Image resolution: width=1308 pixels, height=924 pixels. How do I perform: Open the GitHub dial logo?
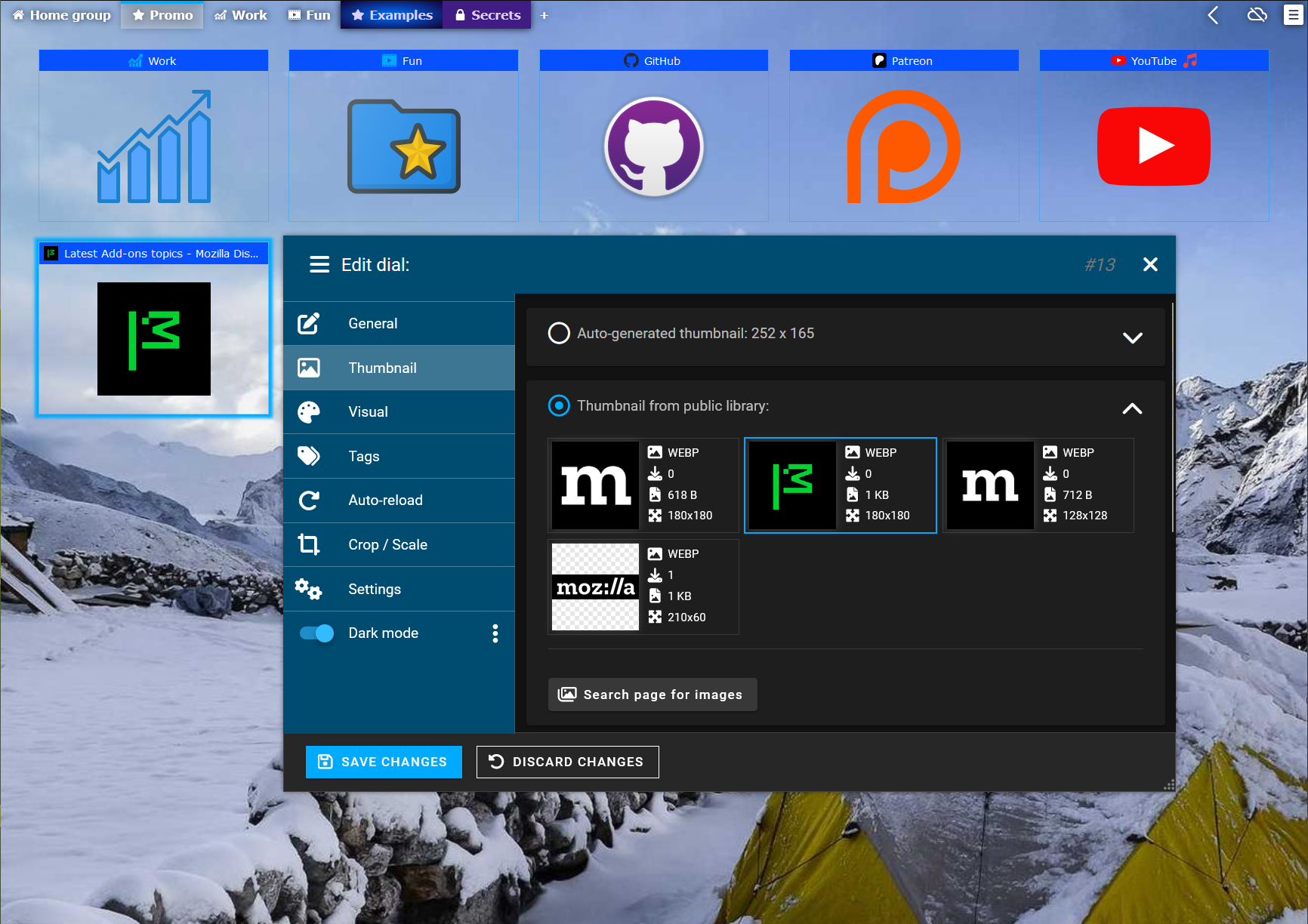(654, 146)
